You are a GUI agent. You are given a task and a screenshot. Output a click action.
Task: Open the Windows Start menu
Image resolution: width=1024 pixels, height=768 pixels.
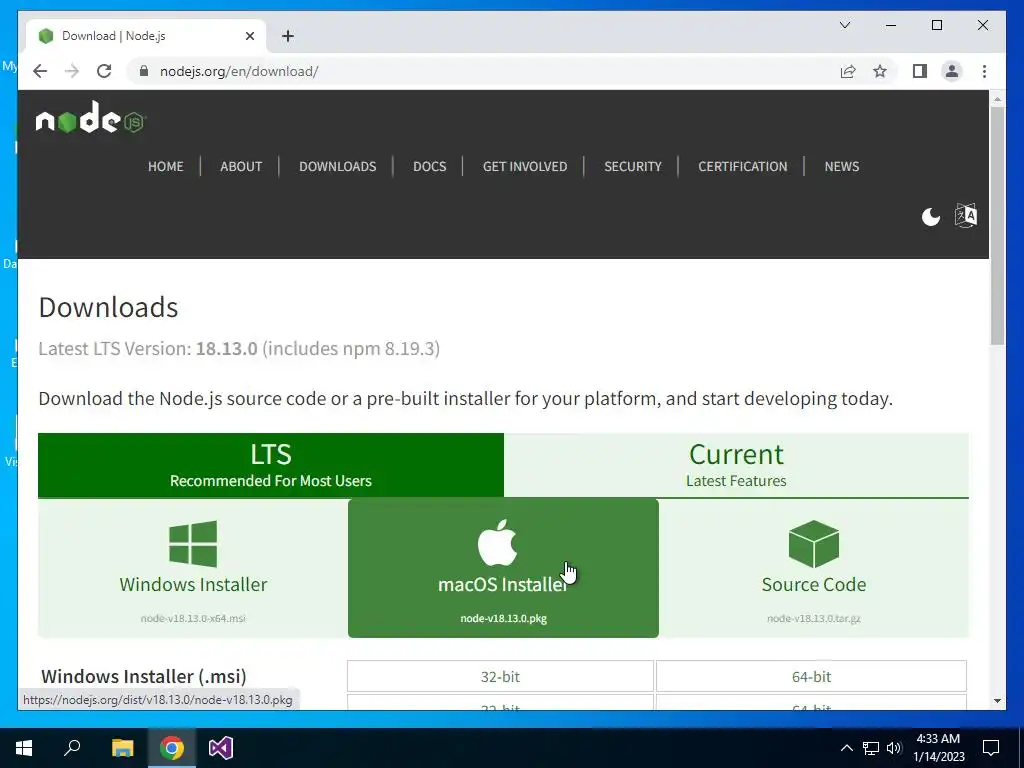pos(24,748)
